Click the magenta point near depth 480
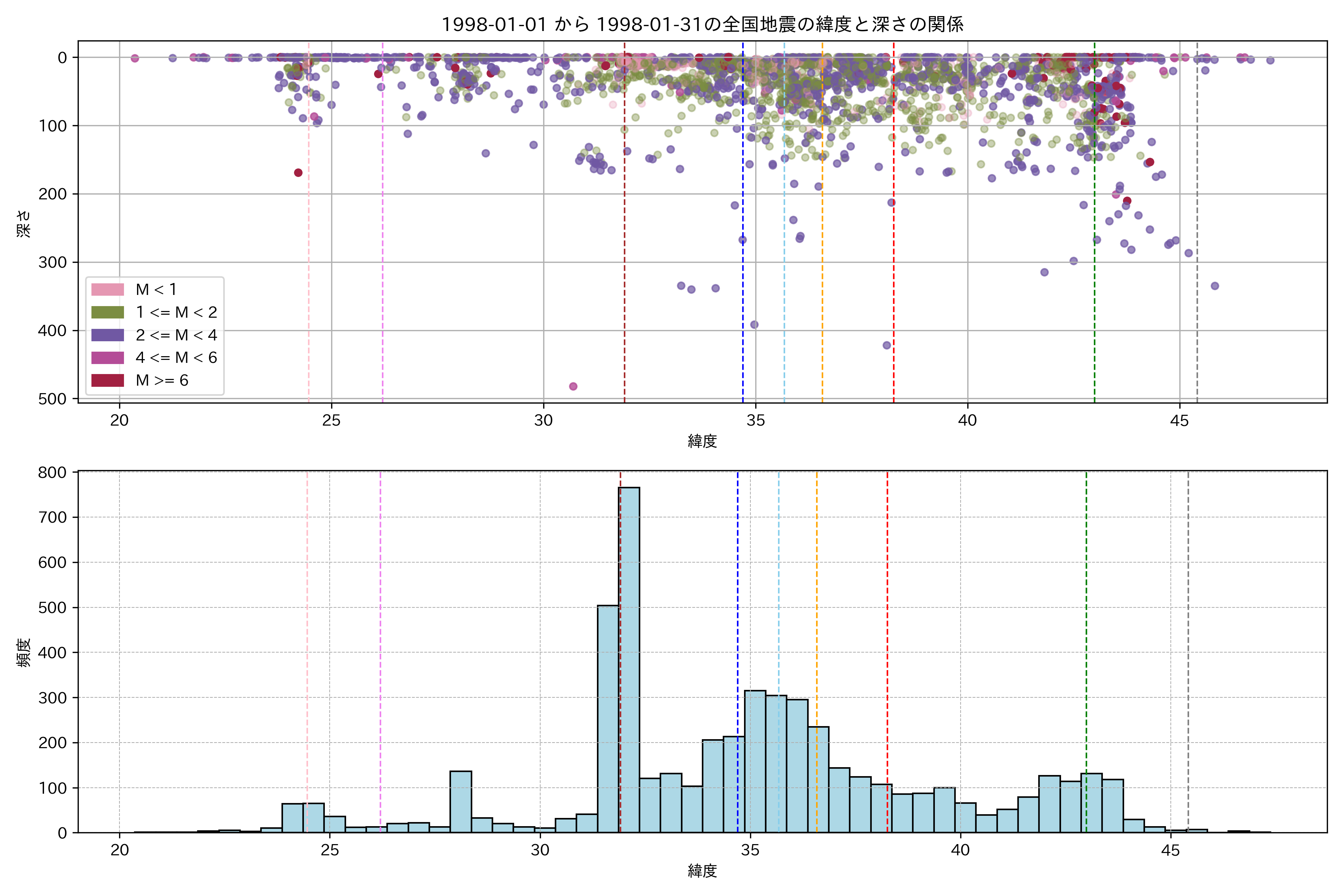Screen dimensions: 1344x896 click(573, 387)
